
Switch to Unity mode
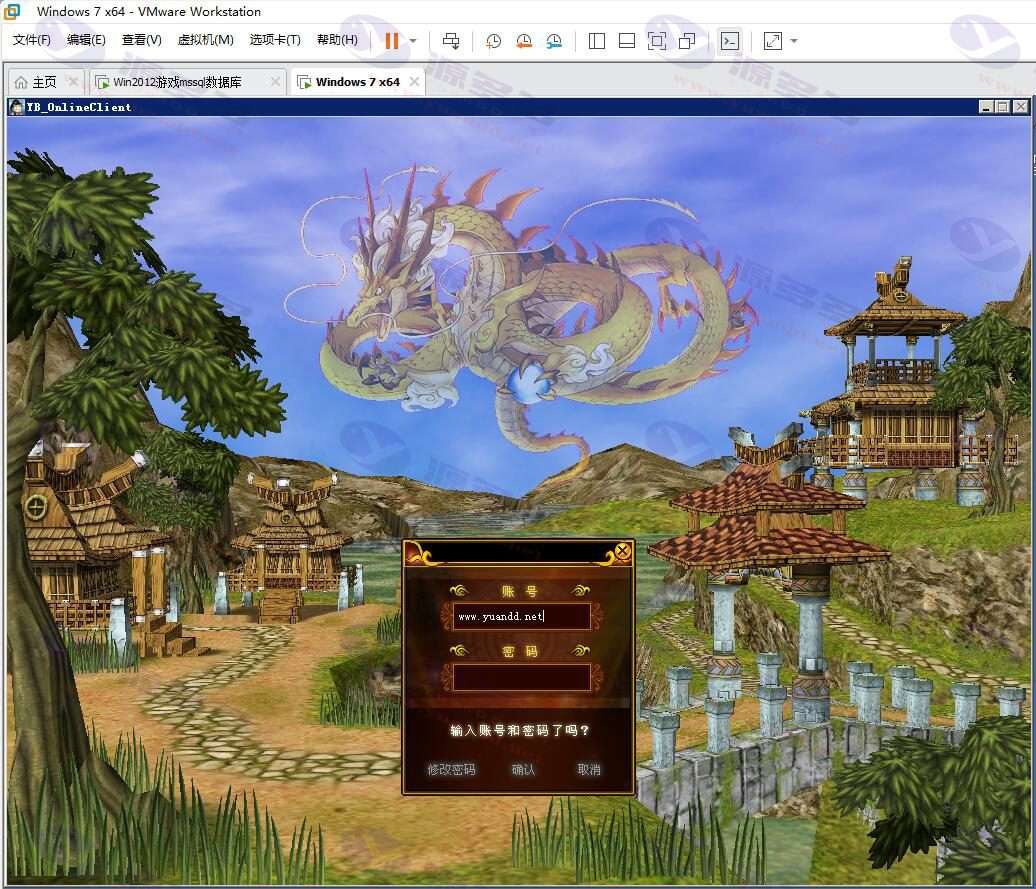[687, 41]
